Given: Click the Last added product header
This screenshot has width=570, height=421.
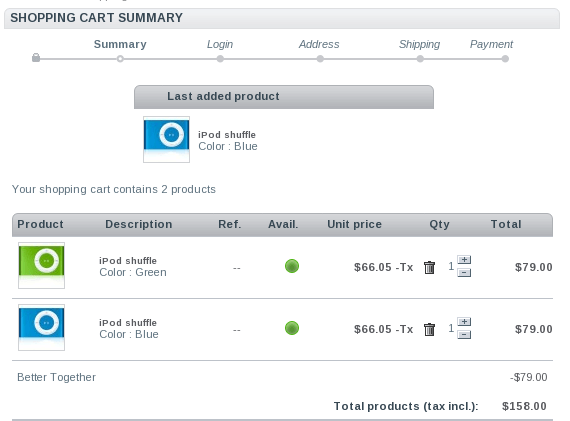Looking at the screenshot, I should 284,97.
